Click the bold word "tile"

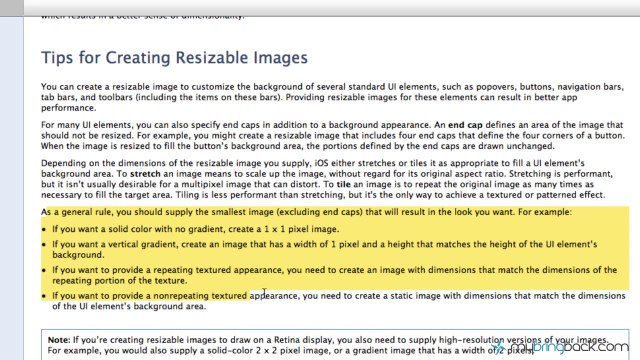[x=343, y=184]
